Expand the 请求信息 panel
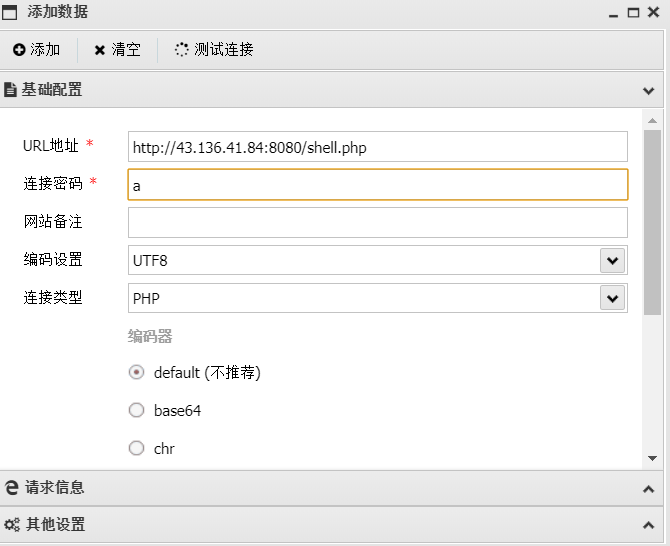670x546 pixels. (x=649, y=488)
